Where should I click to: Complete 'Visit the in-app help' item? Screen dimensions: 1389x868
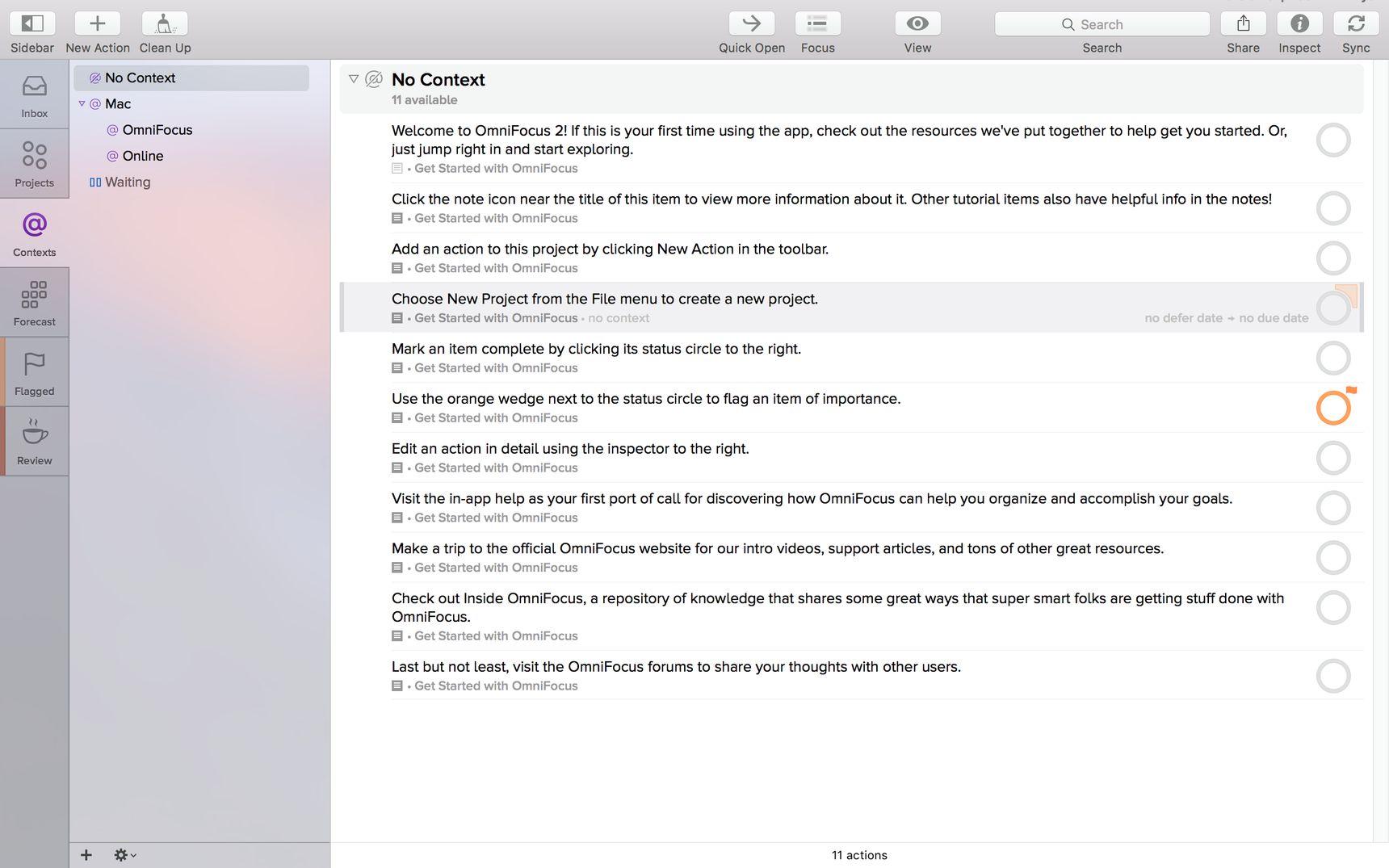(1333, 508)
